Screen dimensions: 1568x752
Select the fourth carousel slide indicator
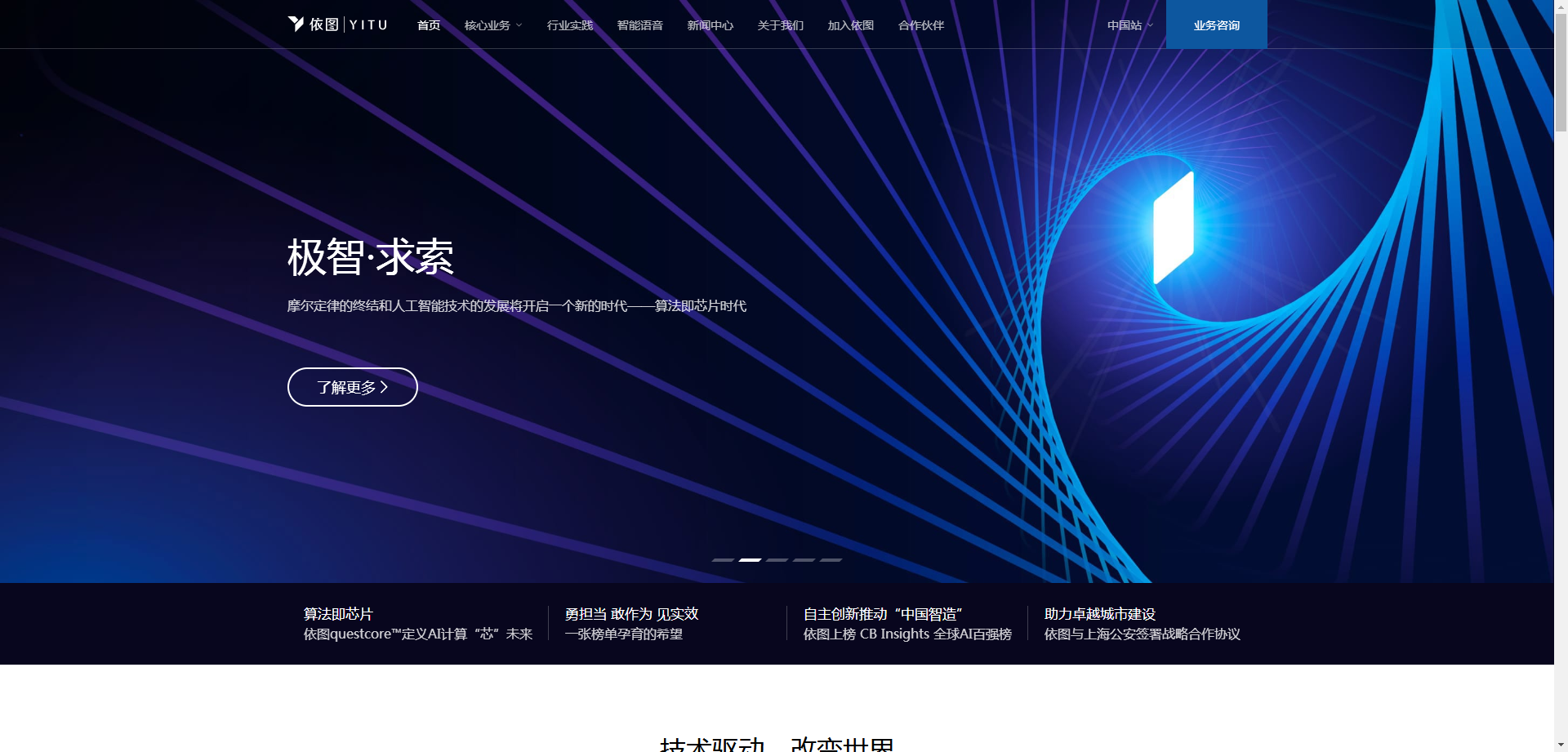point(804,560)
